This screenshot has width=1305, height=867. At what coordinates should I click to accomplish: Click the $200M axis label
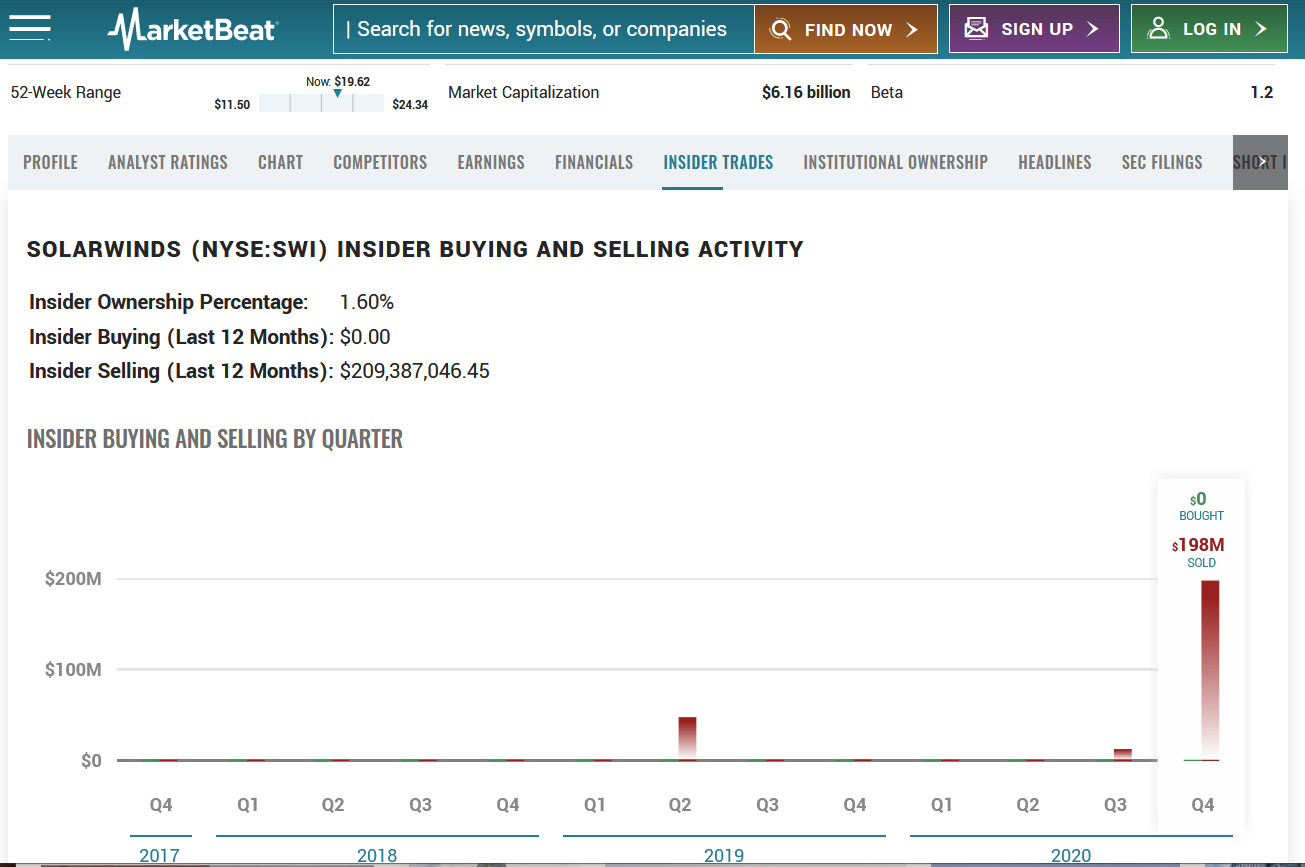[x=73, y=579]
